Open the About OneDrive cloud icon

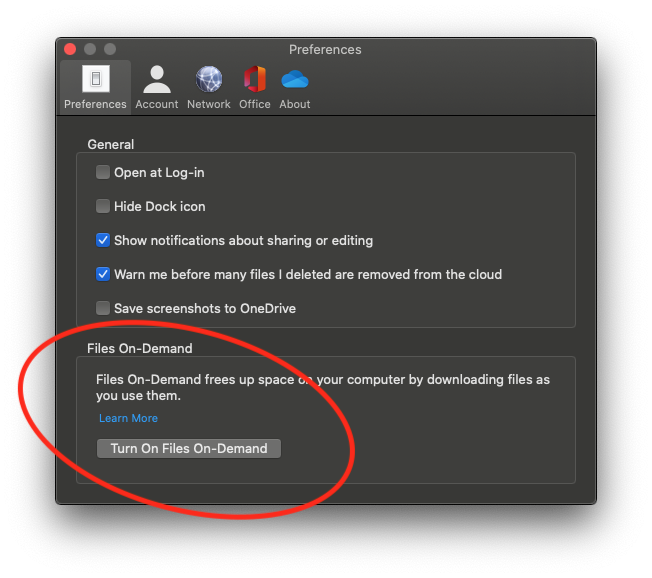click(x=295, y=79)
